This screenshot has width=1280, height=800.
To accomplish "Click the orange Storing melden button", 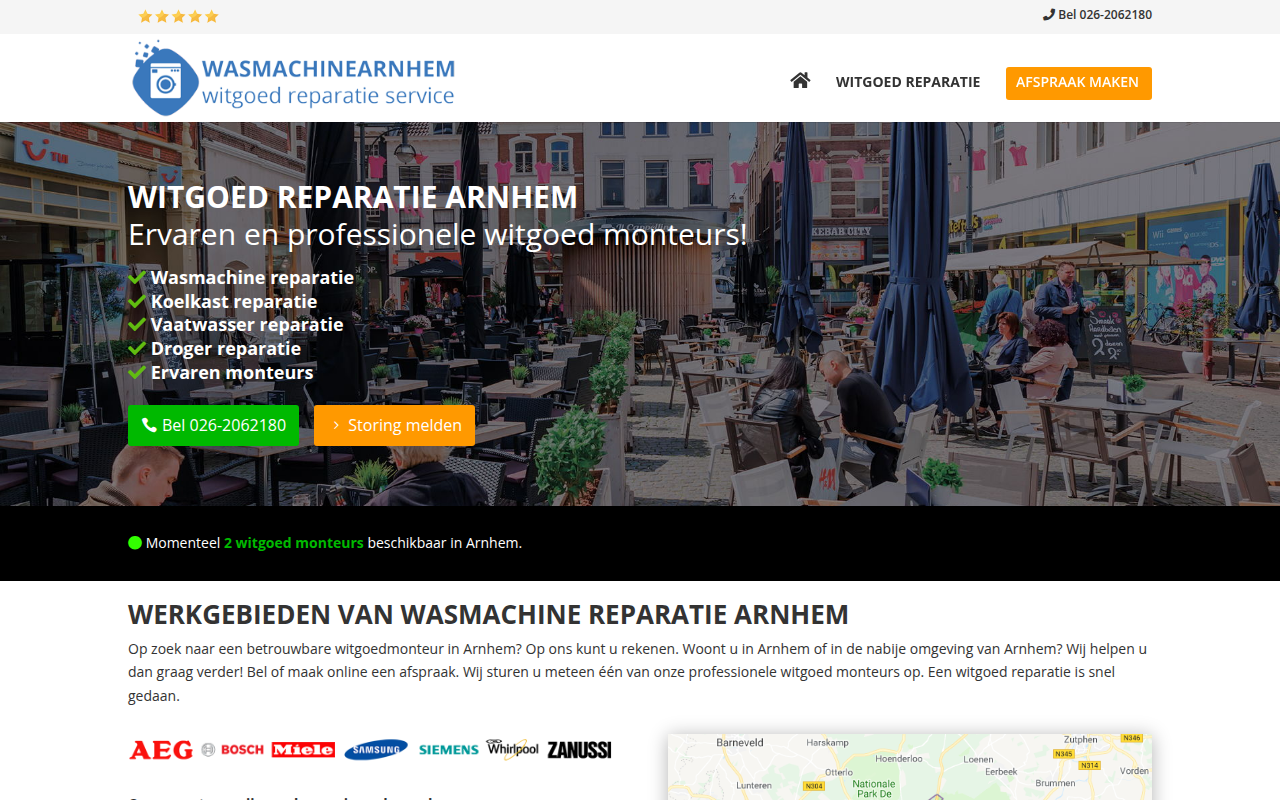I will click(x=394, y=425).
